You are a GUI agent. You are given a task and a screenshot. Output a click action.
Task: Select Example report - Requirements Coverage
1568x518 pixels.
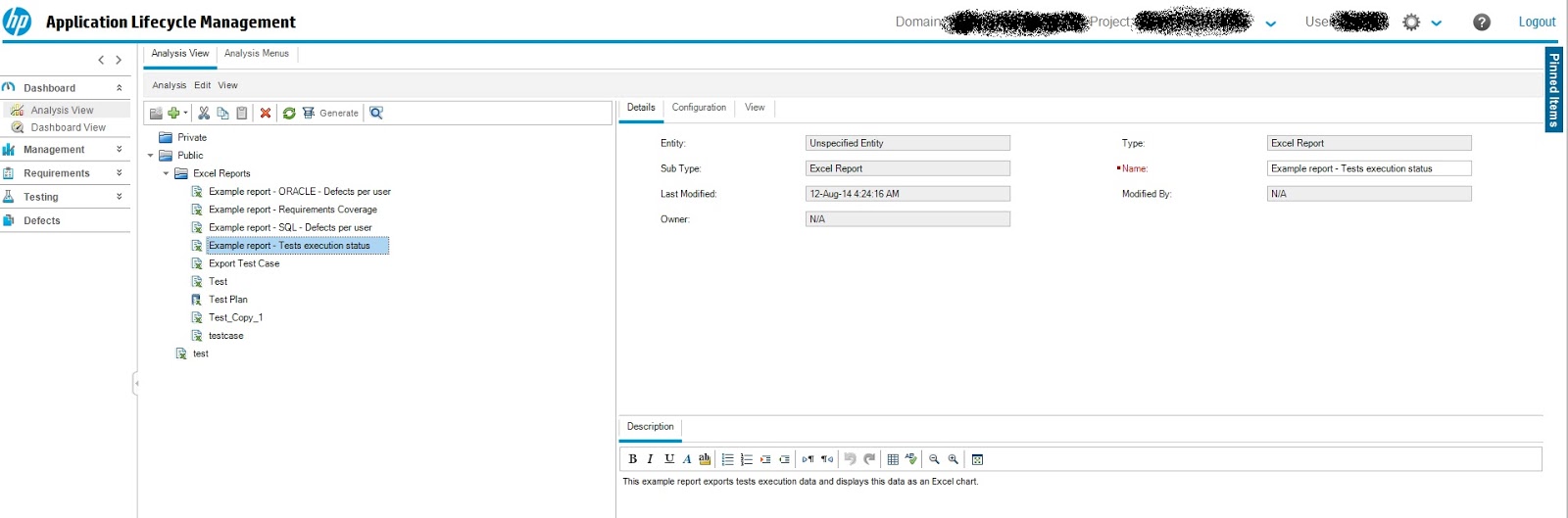tap(293, 210)
